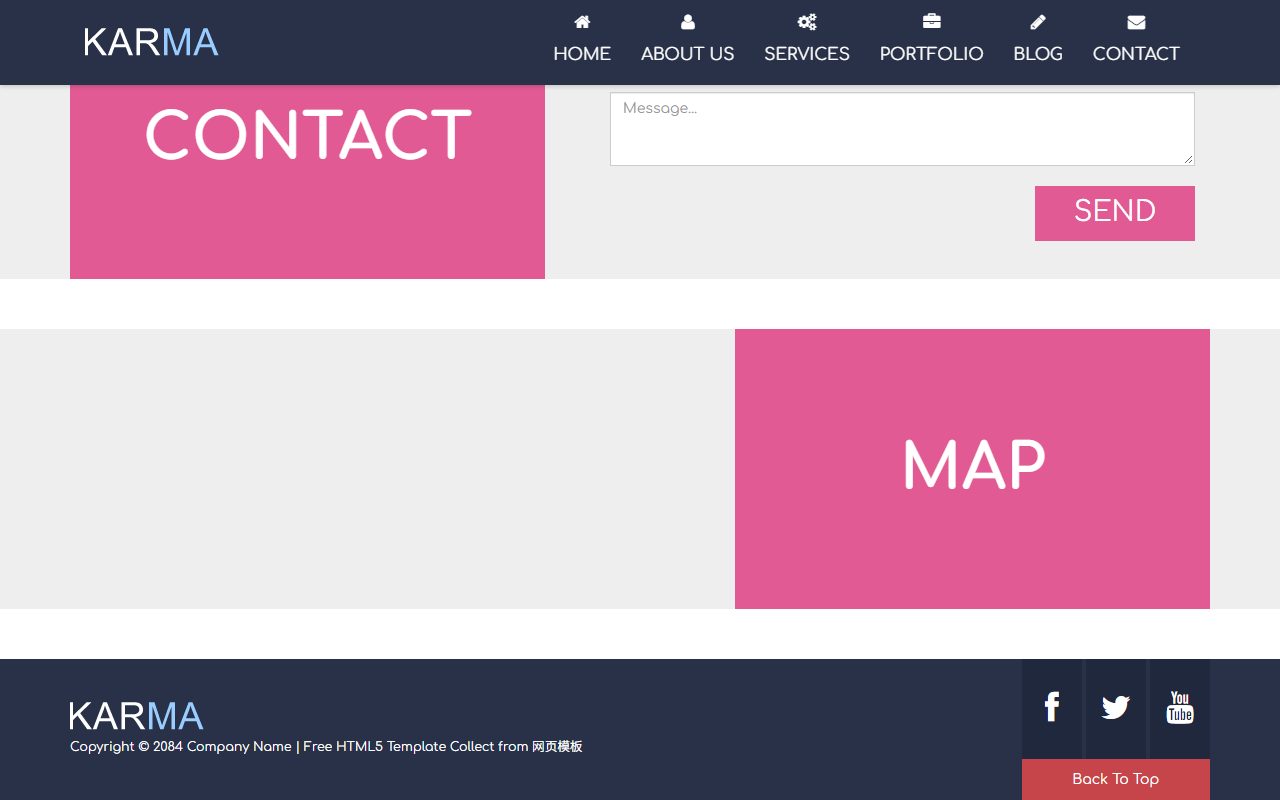Click the person icon above ABOUT US
Screen dimensions: 1280x800
(688, 22)
